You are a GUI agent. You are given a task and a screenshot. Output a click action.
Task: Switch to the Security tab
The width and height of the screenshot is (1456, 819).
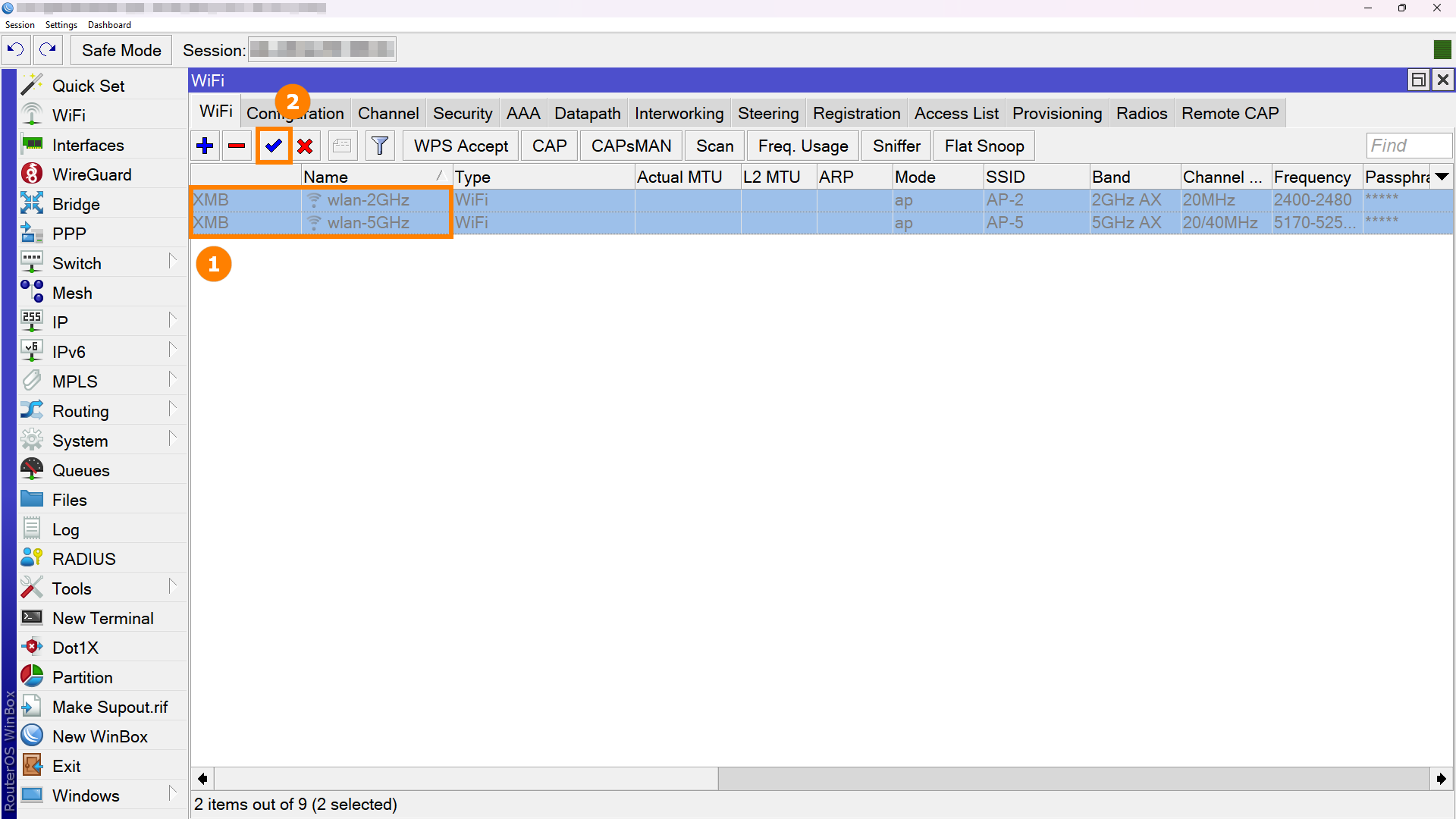463,113
